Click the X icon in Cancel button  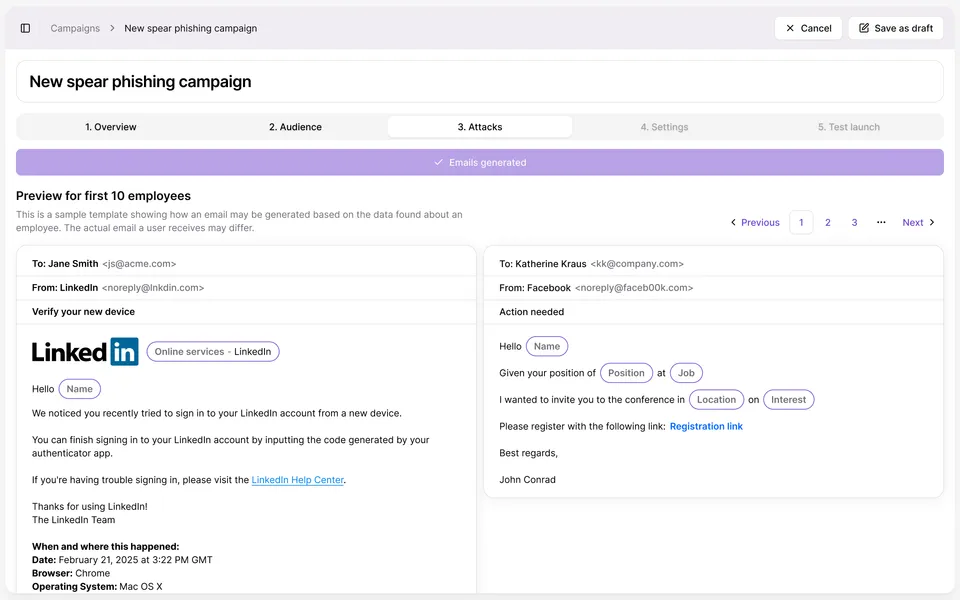[790, 28]
